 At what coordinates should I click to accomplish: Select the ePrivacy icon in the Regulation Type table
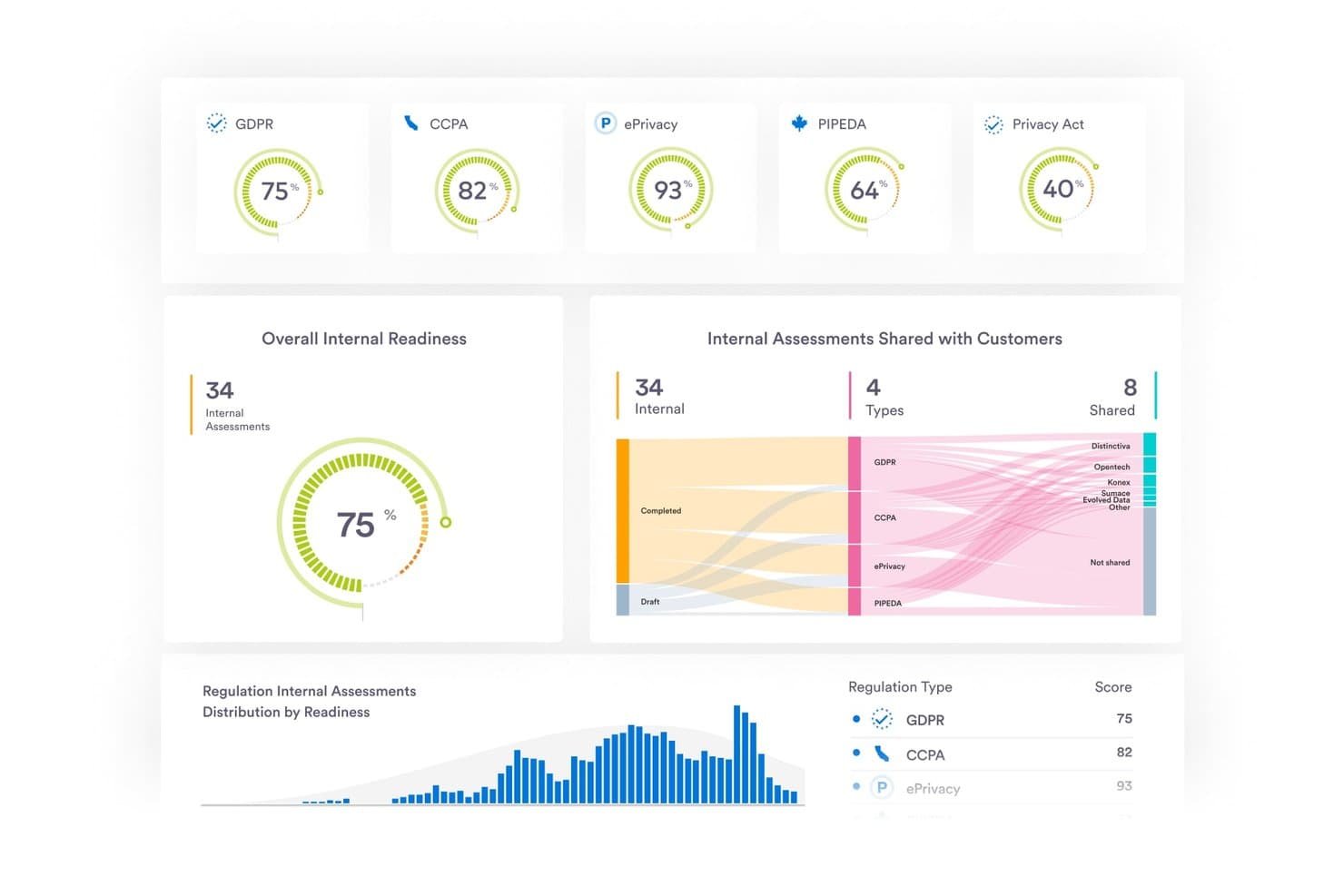(881, 787)
